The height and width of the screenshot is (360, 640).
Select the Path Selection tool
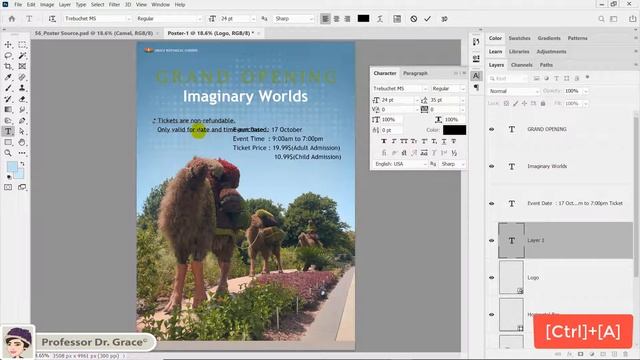(22, 131)
